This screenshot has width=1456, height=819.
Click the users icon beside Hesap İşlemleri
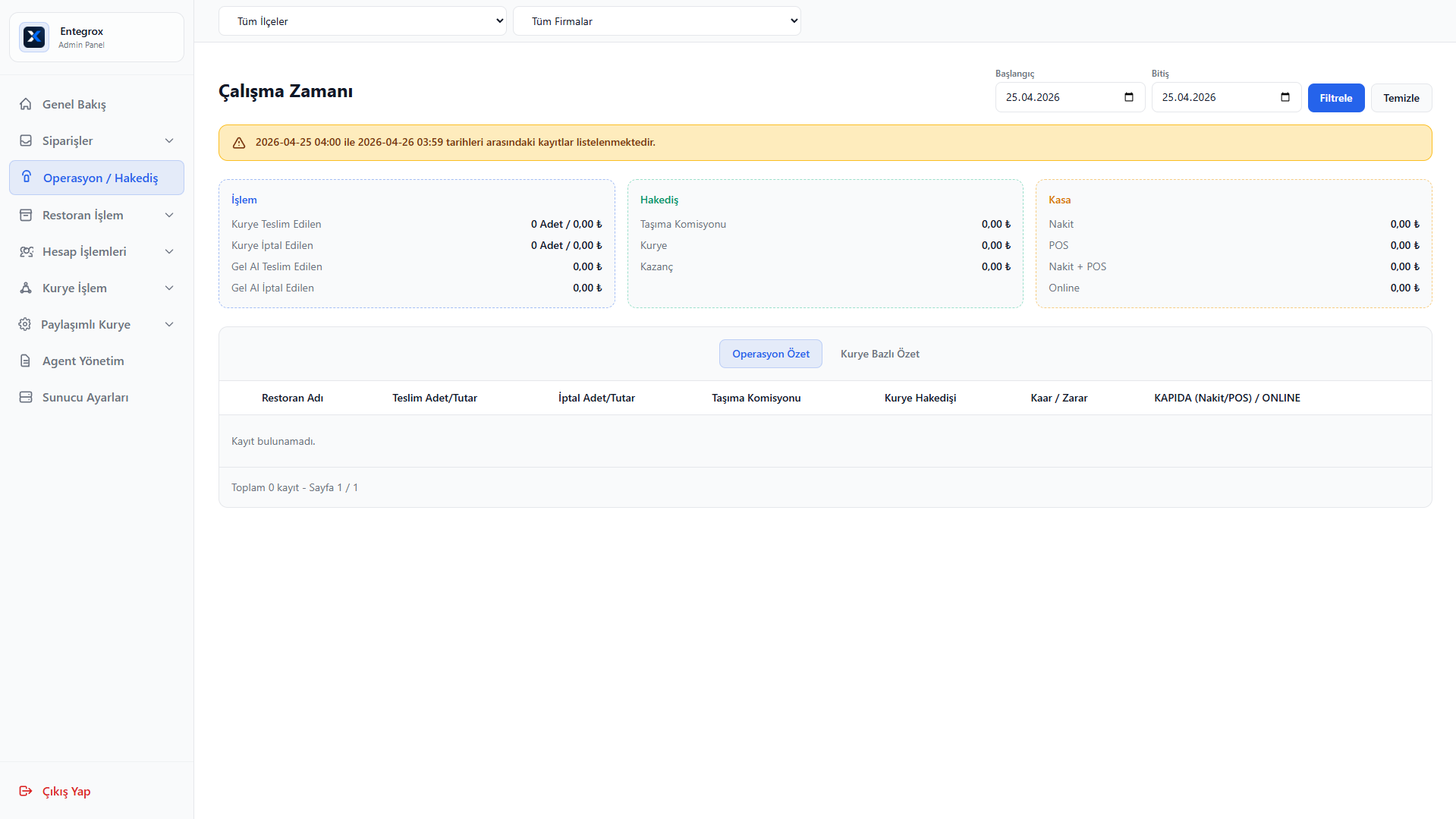tap(26, 251)
